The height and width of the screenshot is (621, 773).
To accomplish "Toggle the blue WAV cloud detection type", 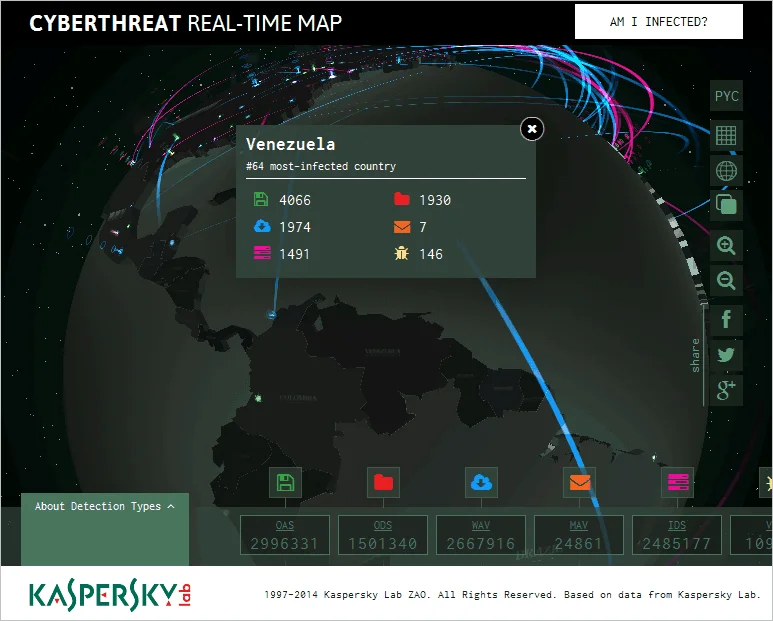I will coord(481,483).
